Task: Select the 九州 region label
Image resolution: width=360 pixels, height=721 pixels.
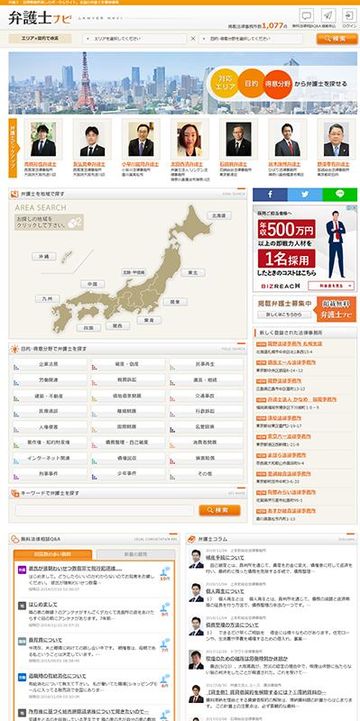Action: [47, 299]
